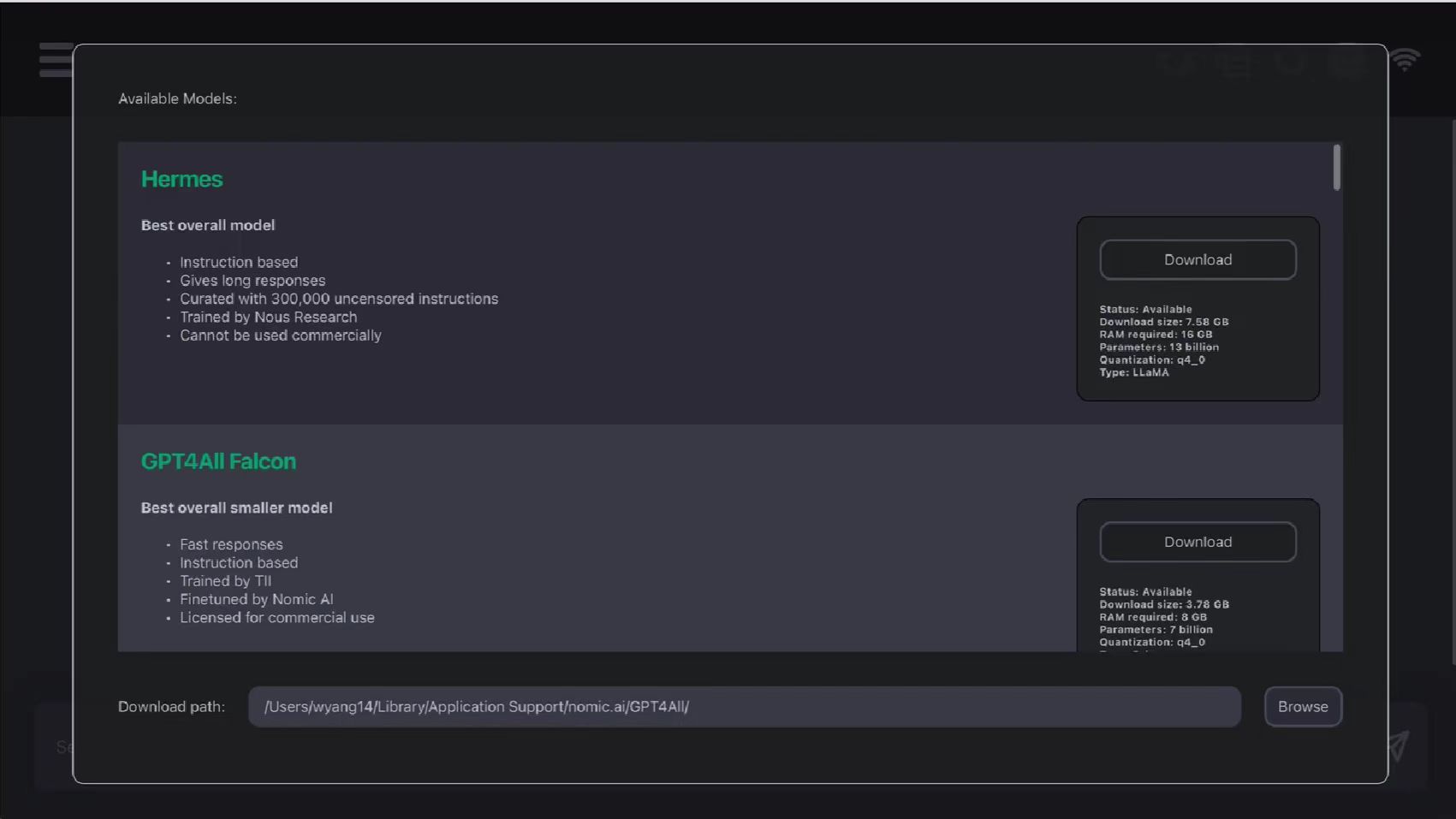Click 'Best overall smaller model' subtitle
The width and height of the screenshot is (1456, 819).
click(236, 507)
